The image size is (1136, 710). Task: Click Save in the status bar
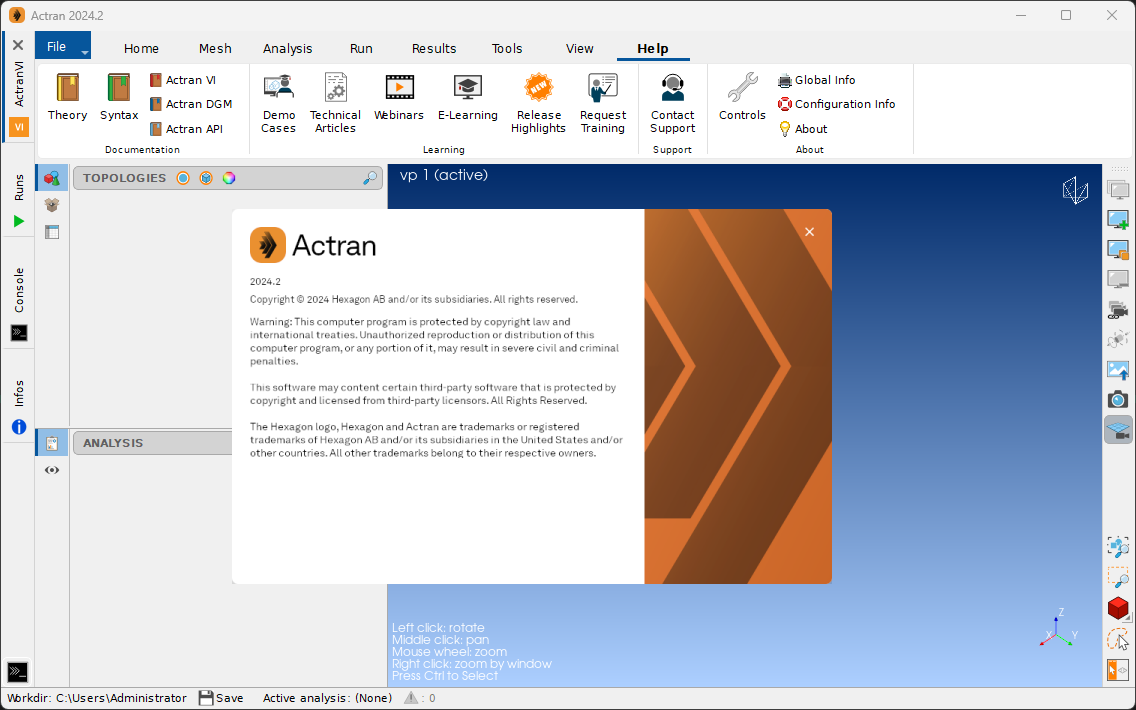coord(221,698)
